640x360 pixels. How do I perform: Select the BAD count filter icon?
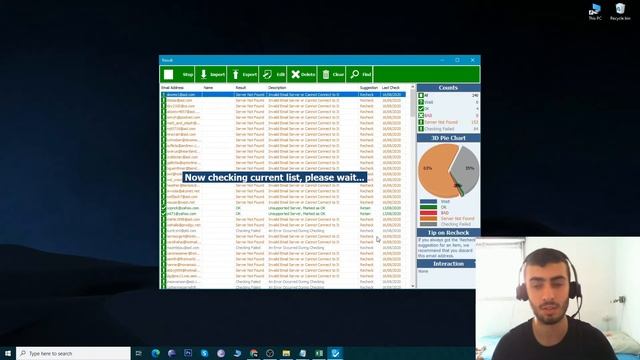pos(421,116)
